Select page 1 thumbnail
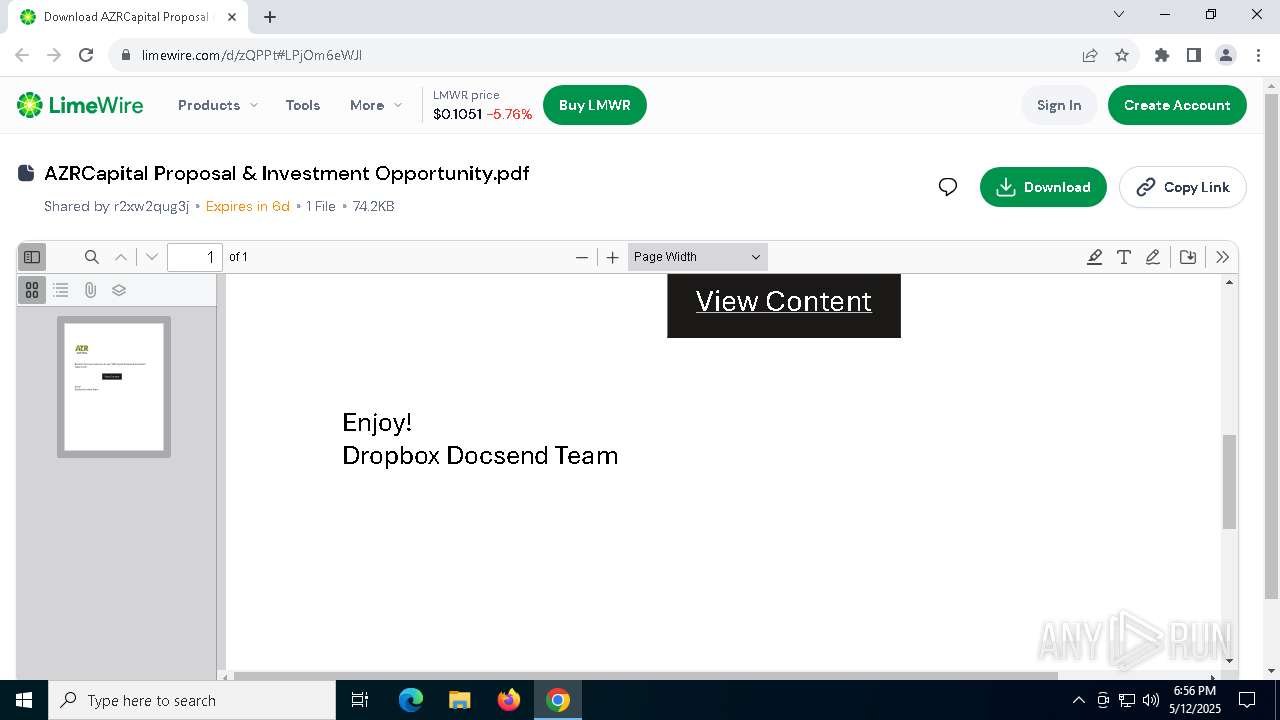Screen dimensions: 1280x720 [114, 387]
